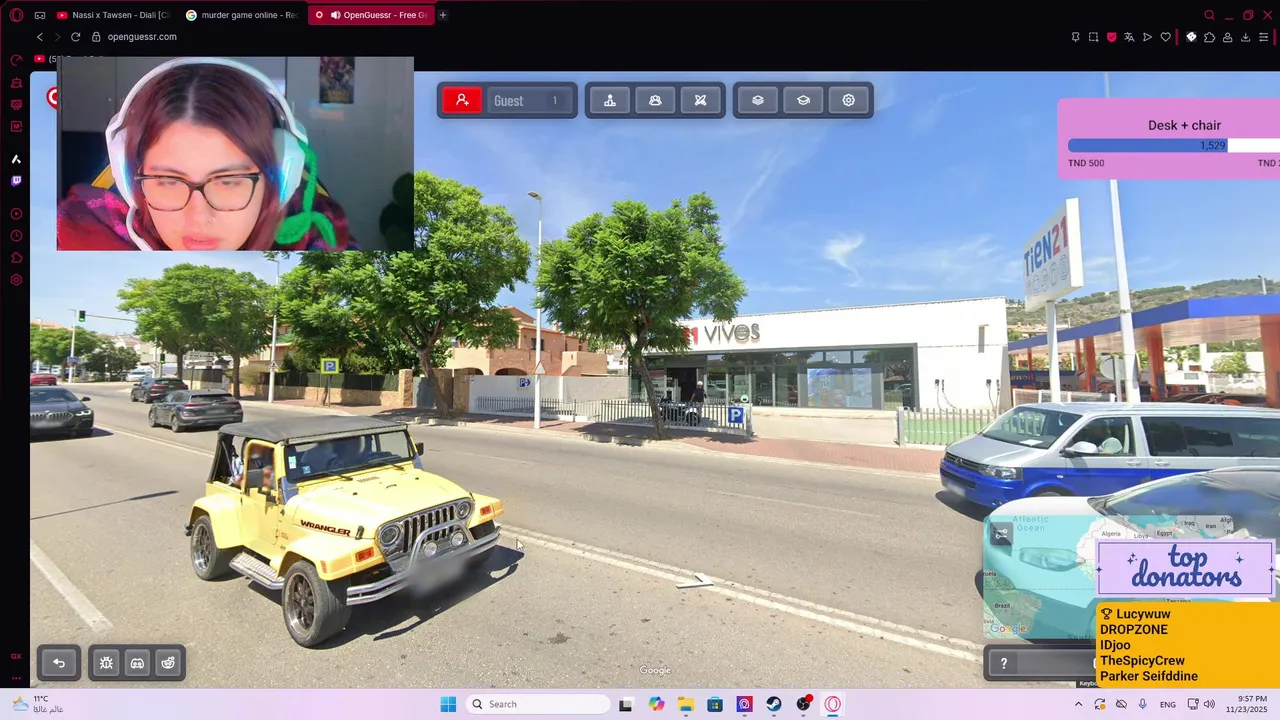Open Microsoft Store from taskbar
Viewport: 1280px width, 720px height.
715,704
